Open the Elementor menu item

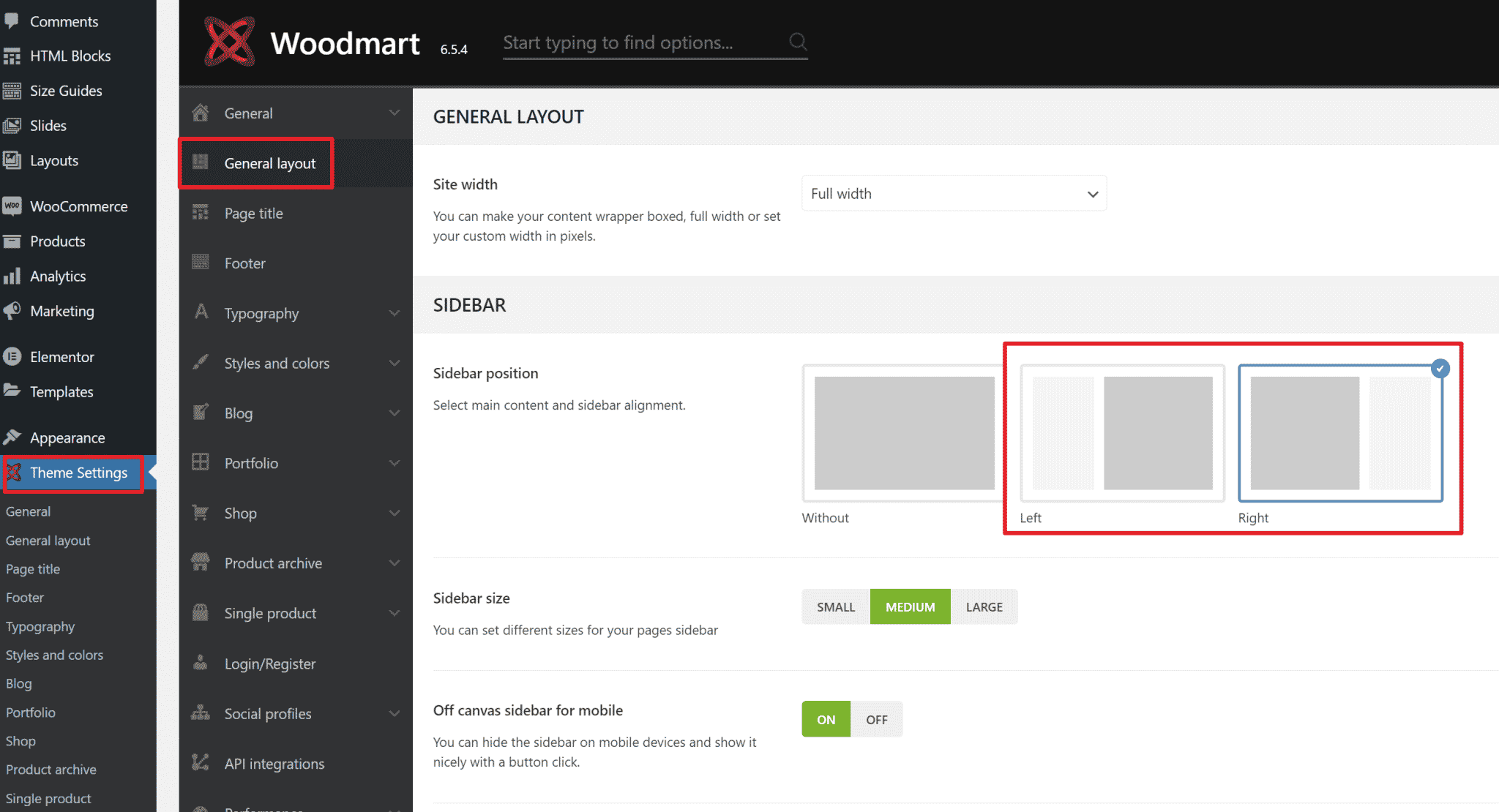pyautogui.click(x=78, y=357)
